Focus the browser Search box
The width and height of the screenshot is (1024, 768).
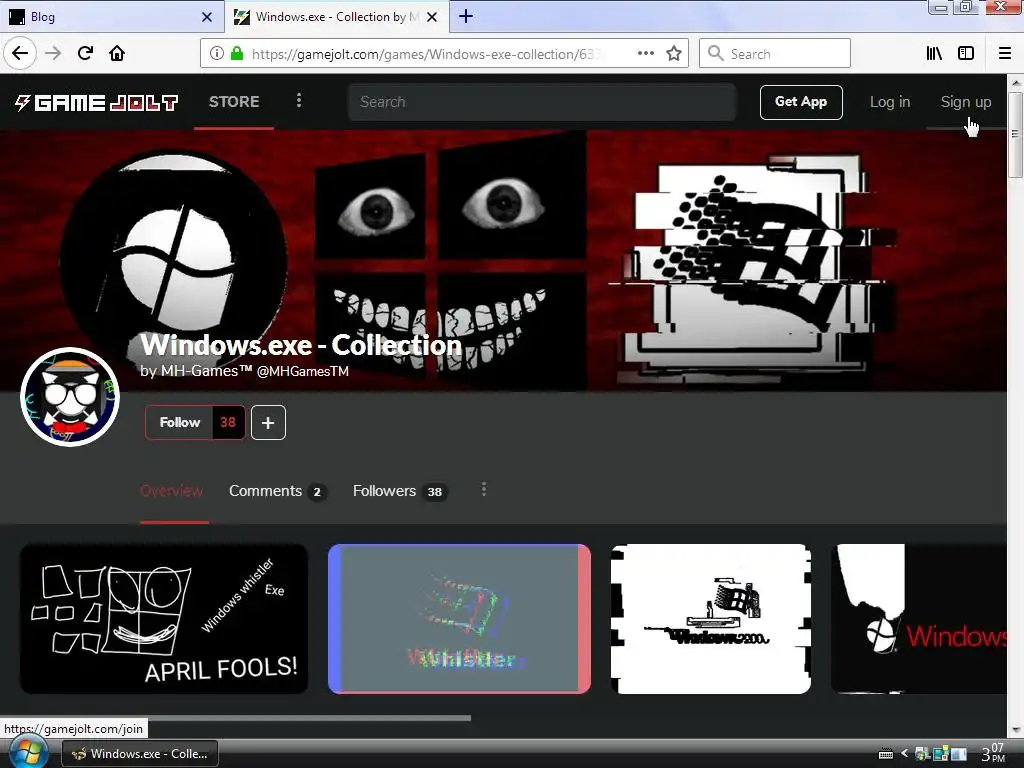(775, 54)
